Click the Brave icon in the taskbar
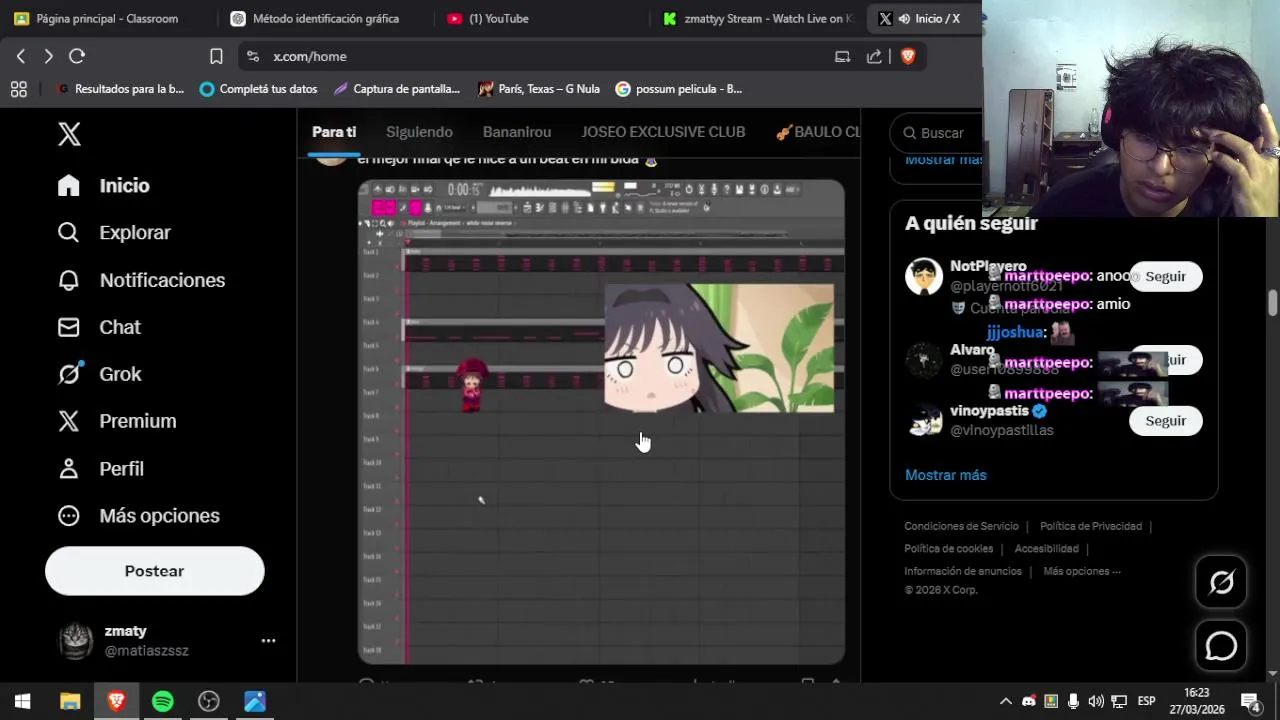The image size is (1280, 720). coord(116,701)
